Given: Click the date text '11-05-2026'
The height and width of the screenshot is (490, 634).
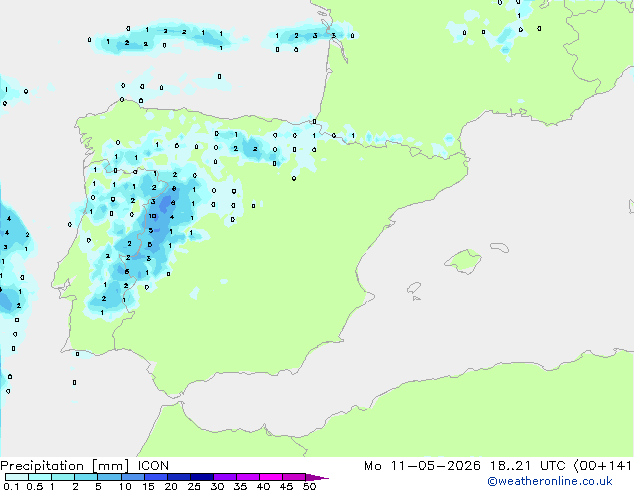Looking at the screenshot, I should point(436,466).
